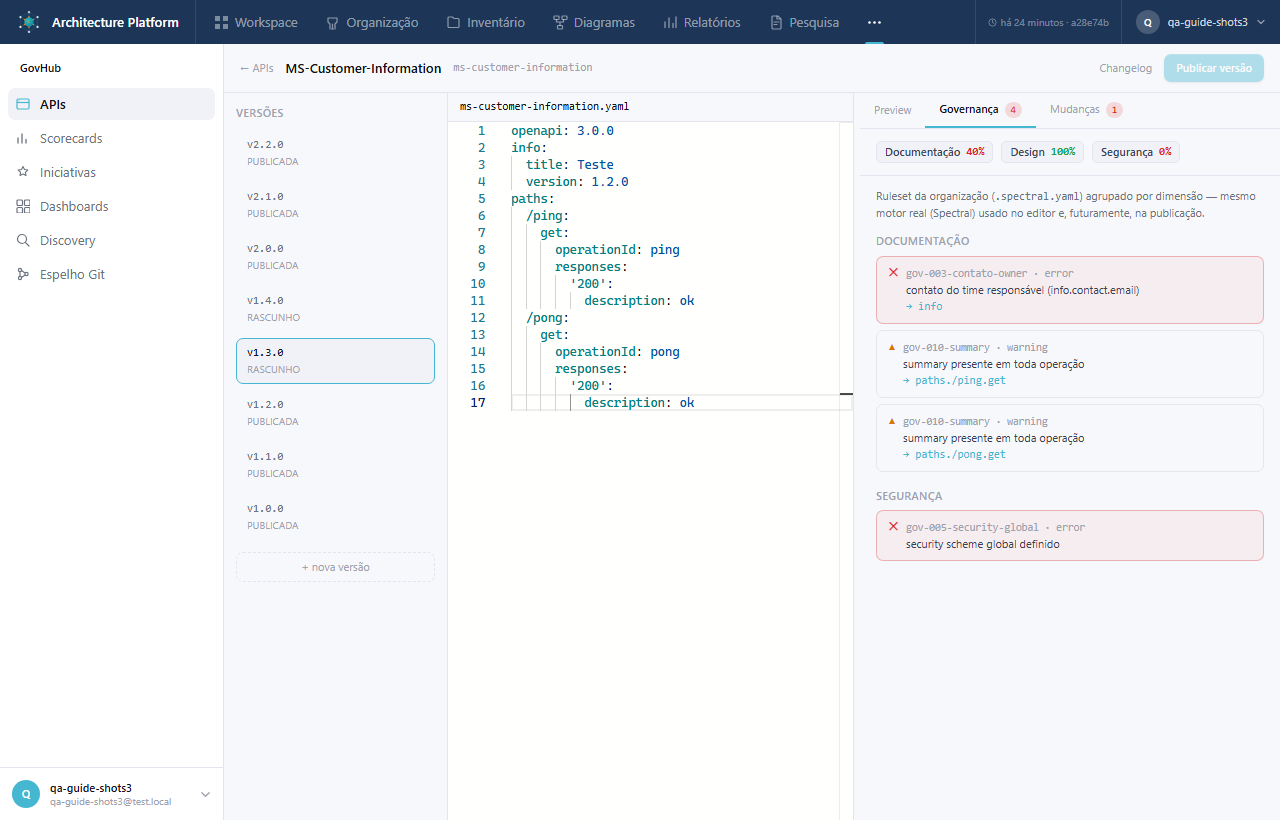
Task: Filter by Design 100% chip
Action: (1042, 152)
